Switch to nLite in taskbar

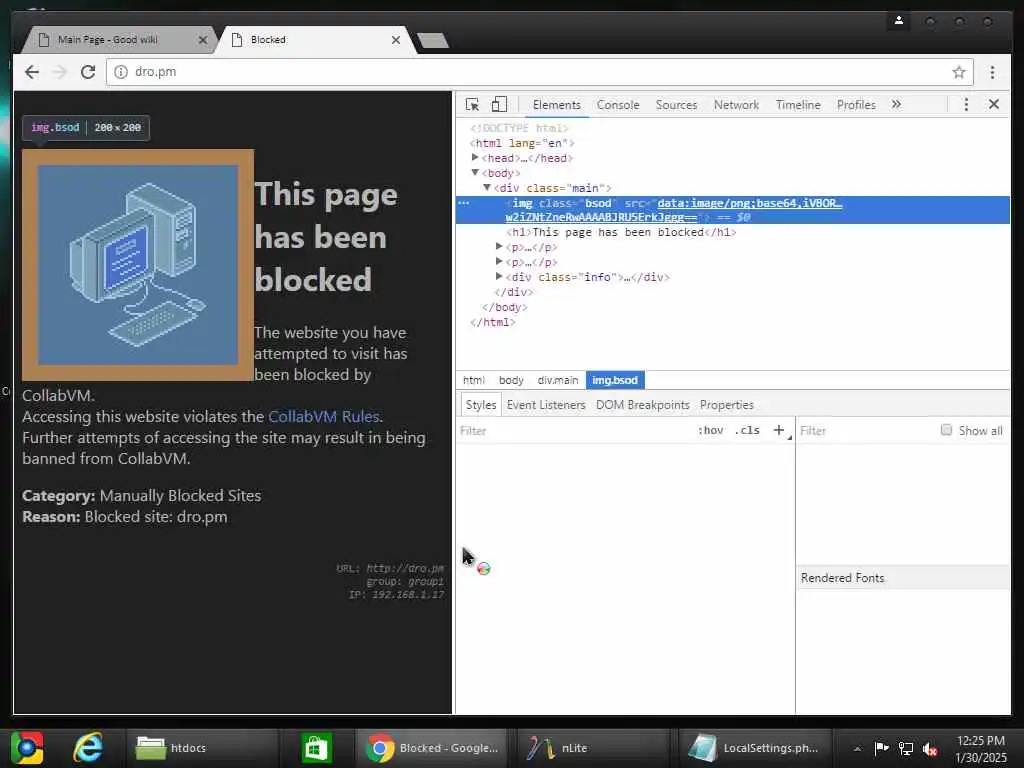[x=593, y=748]
